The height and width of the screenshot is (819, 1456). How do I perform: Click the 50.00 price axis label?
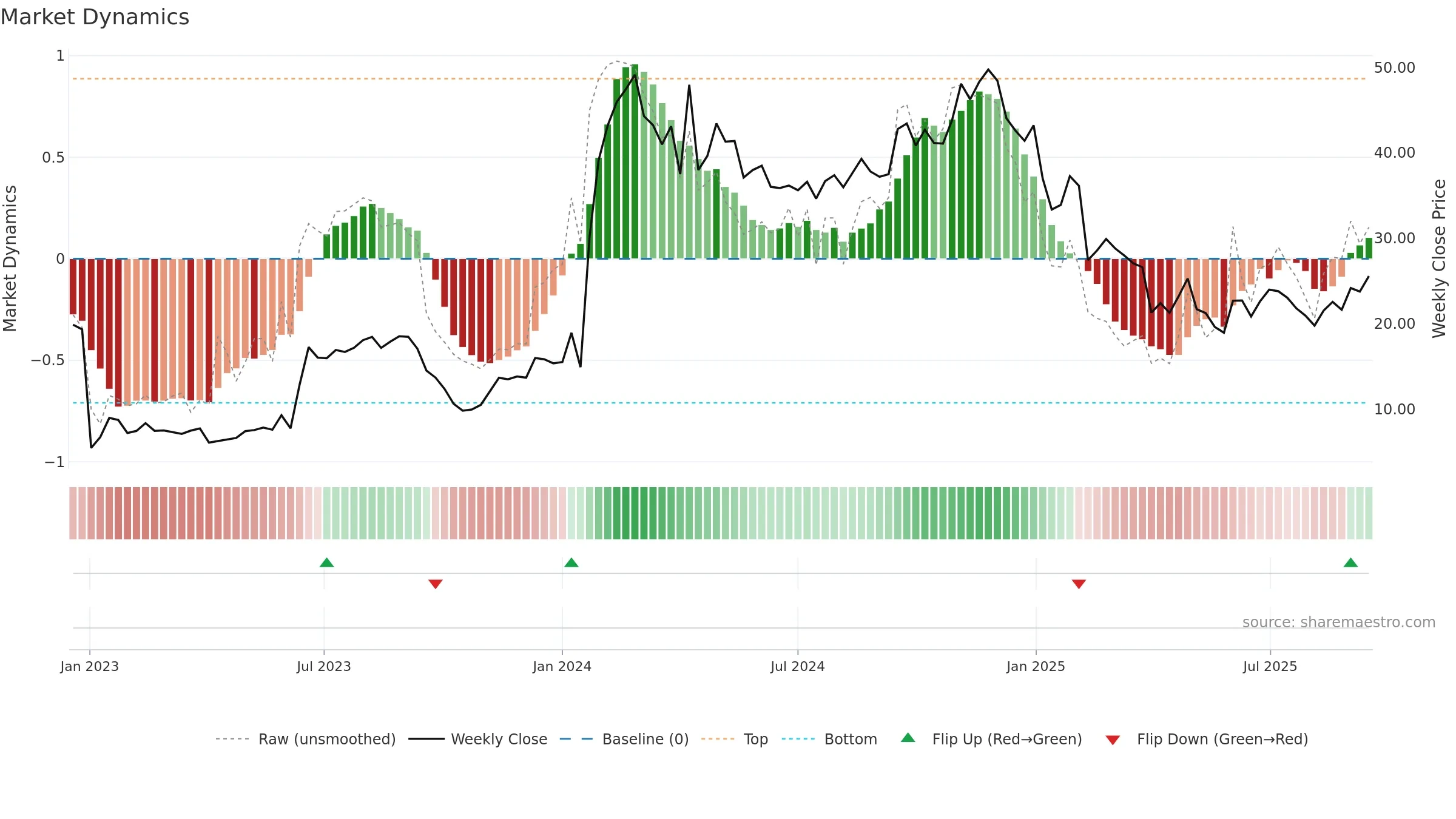[x=1395, y=68]
